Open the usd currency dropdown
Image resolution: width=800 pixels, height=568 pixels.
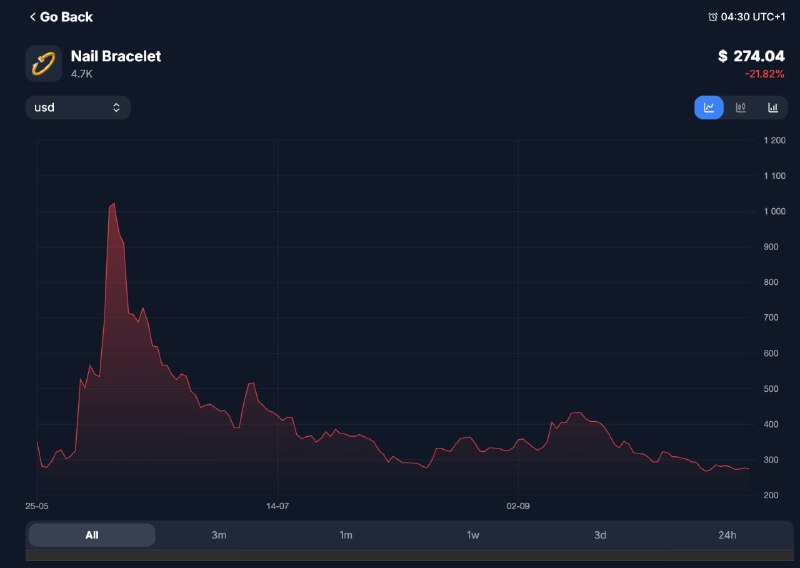(77, 107)
